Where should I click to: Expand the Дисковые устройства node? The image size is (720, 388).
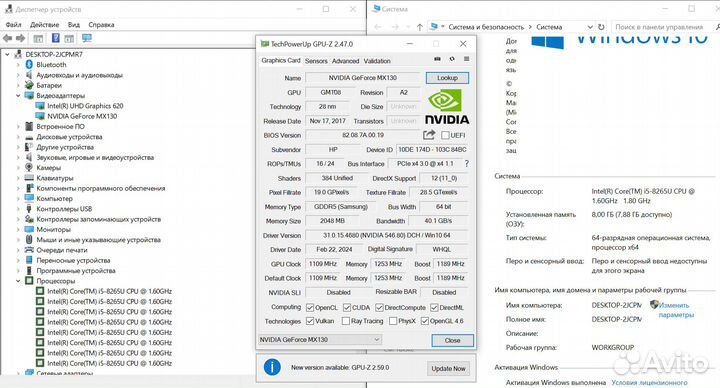click(18, 137)
